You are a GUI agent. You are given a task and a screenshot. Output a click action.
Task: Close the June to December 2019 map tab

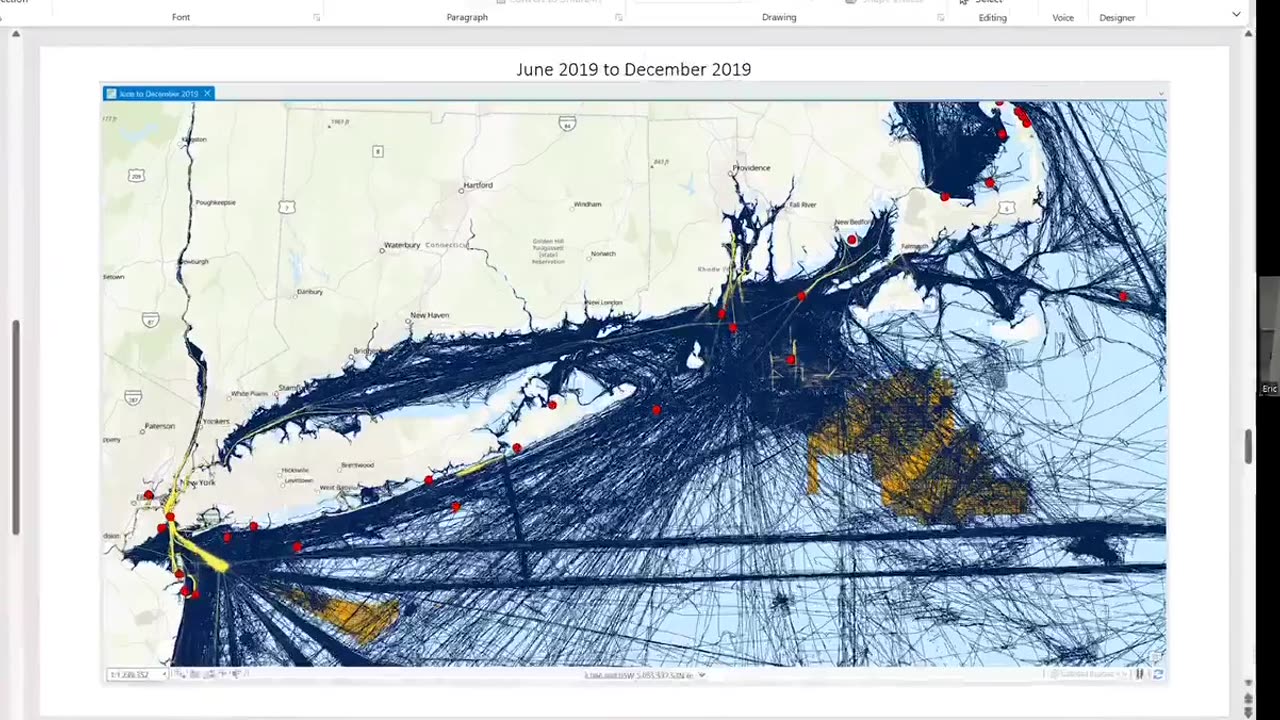(207, 93)
